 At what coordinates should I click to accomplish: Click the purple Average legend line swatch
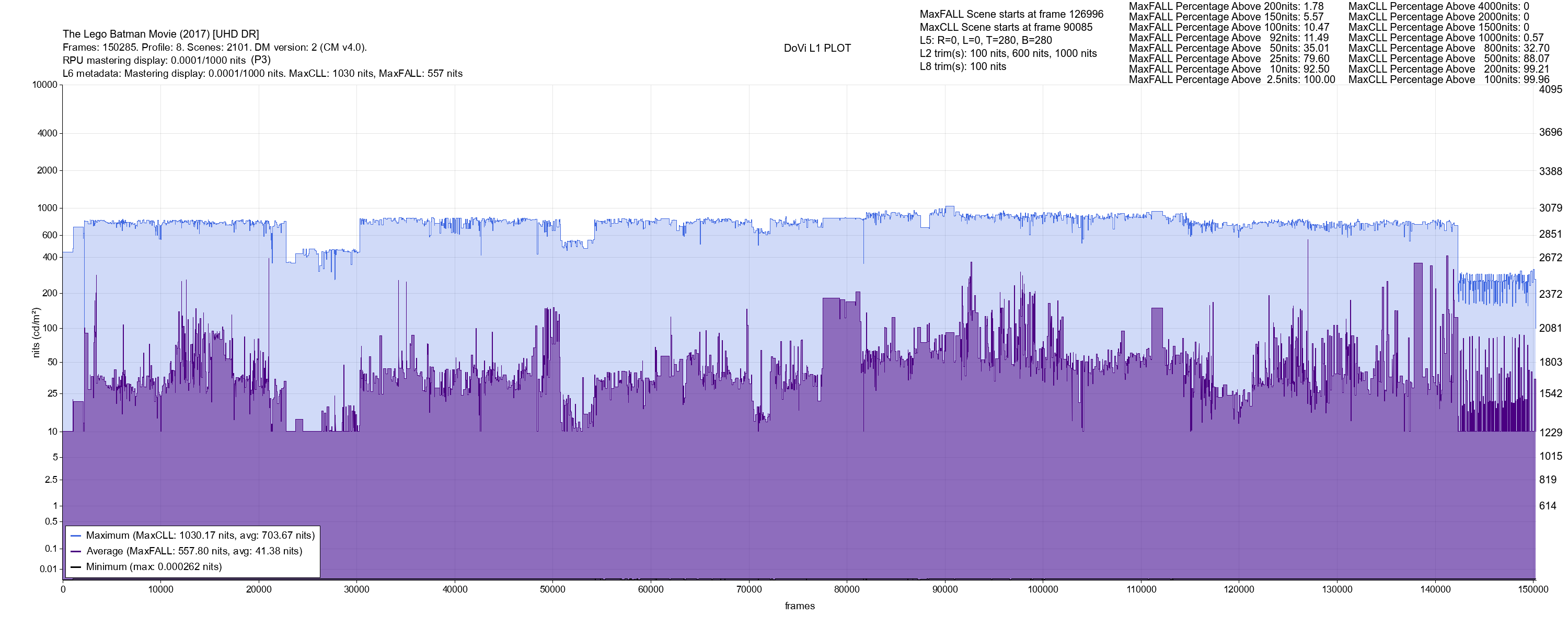[x=76, y=552]
